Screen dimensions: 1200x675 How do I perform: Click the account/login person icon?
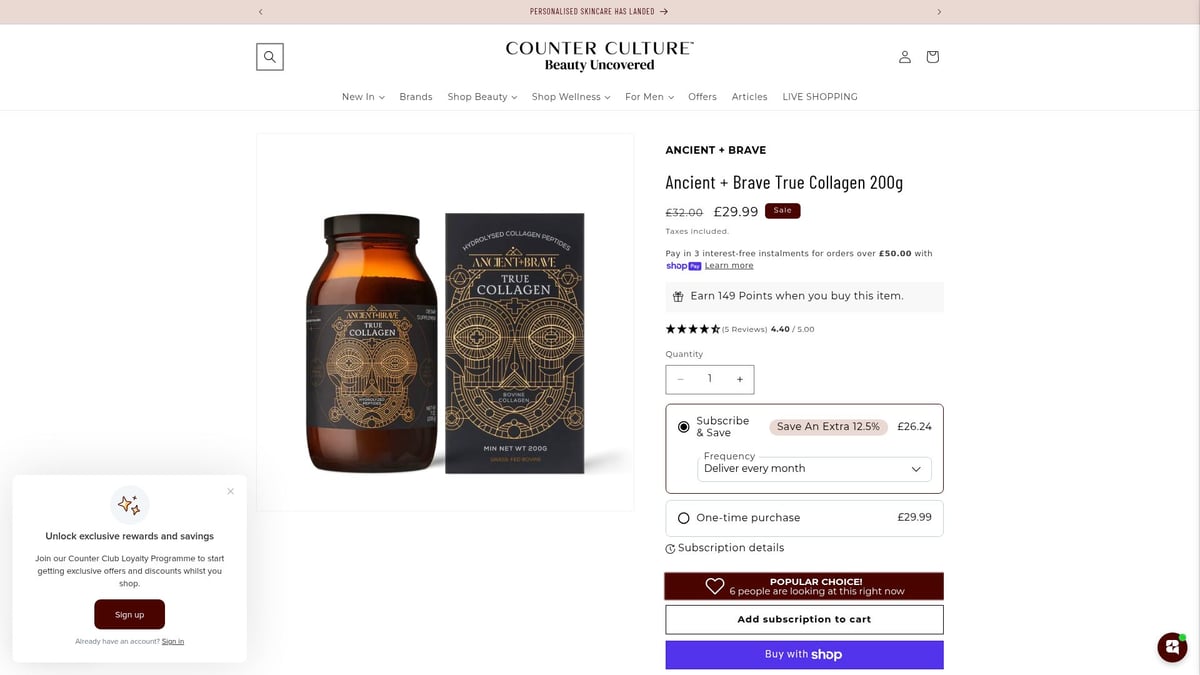(904, 57)
